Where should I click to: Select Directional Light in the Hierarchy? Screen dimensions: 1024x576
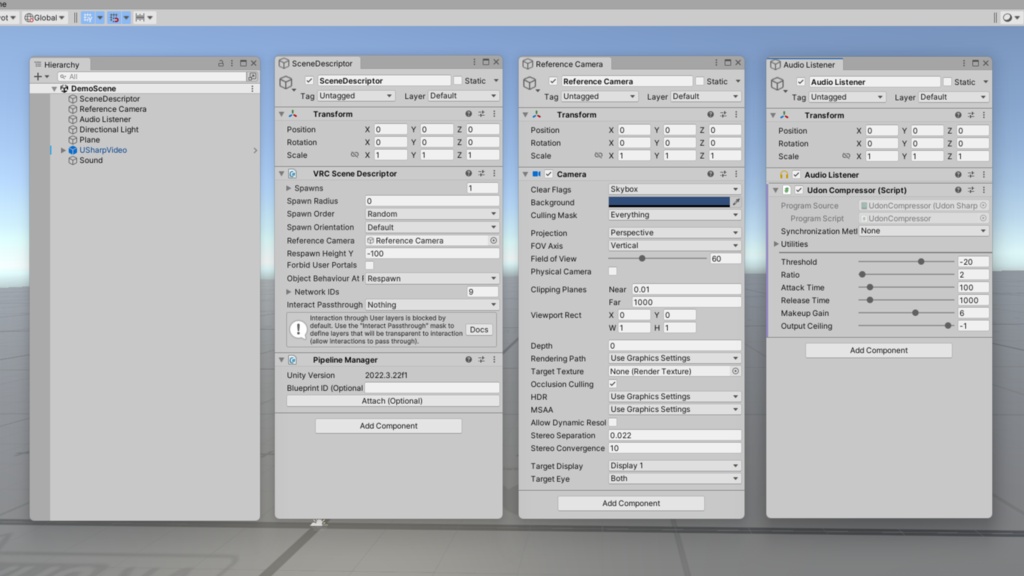[108, 129]
